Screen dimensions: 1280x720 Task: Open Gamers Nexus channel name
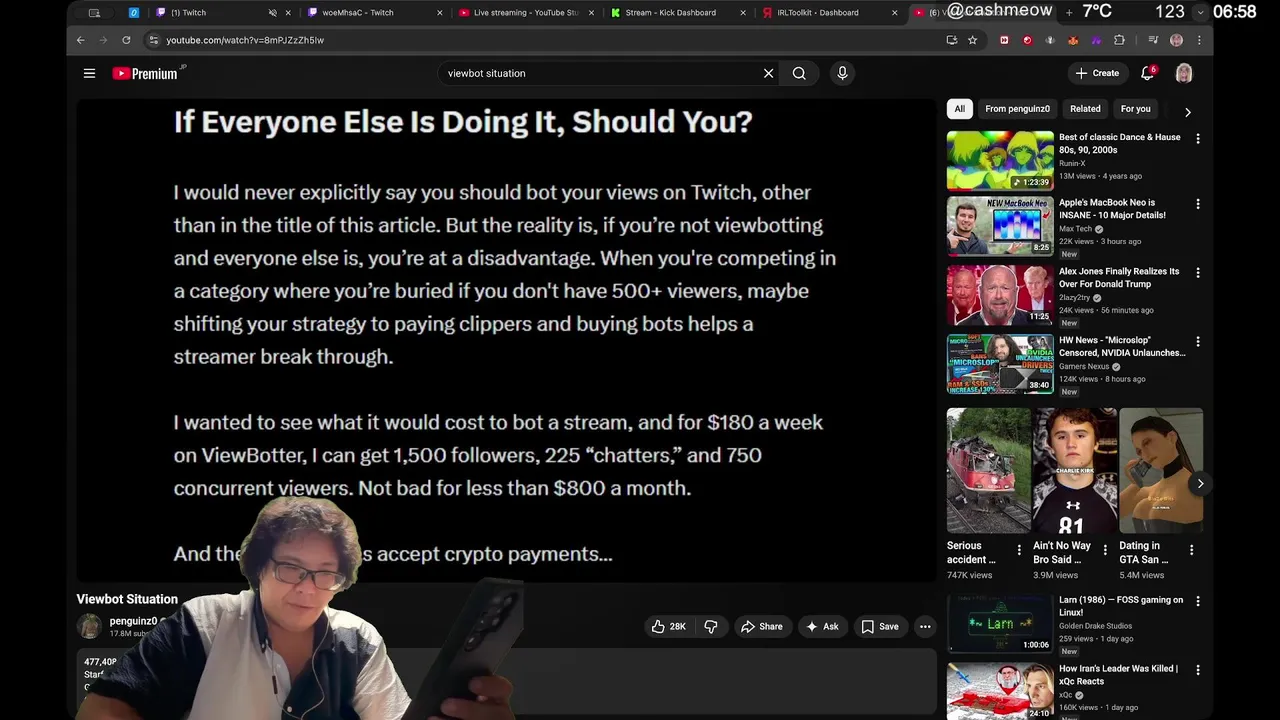[1084, 366]
